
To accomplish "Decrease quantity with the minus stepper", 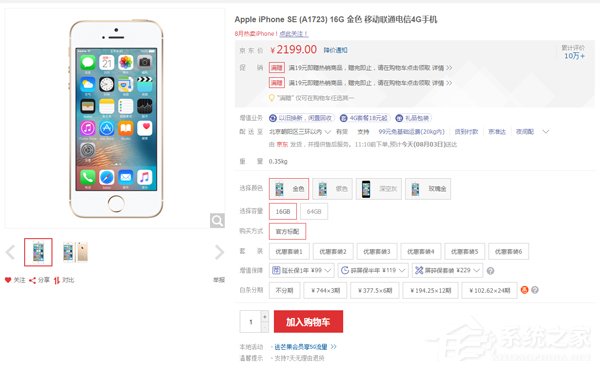I will pyautogui.click(x=264, y=328).
